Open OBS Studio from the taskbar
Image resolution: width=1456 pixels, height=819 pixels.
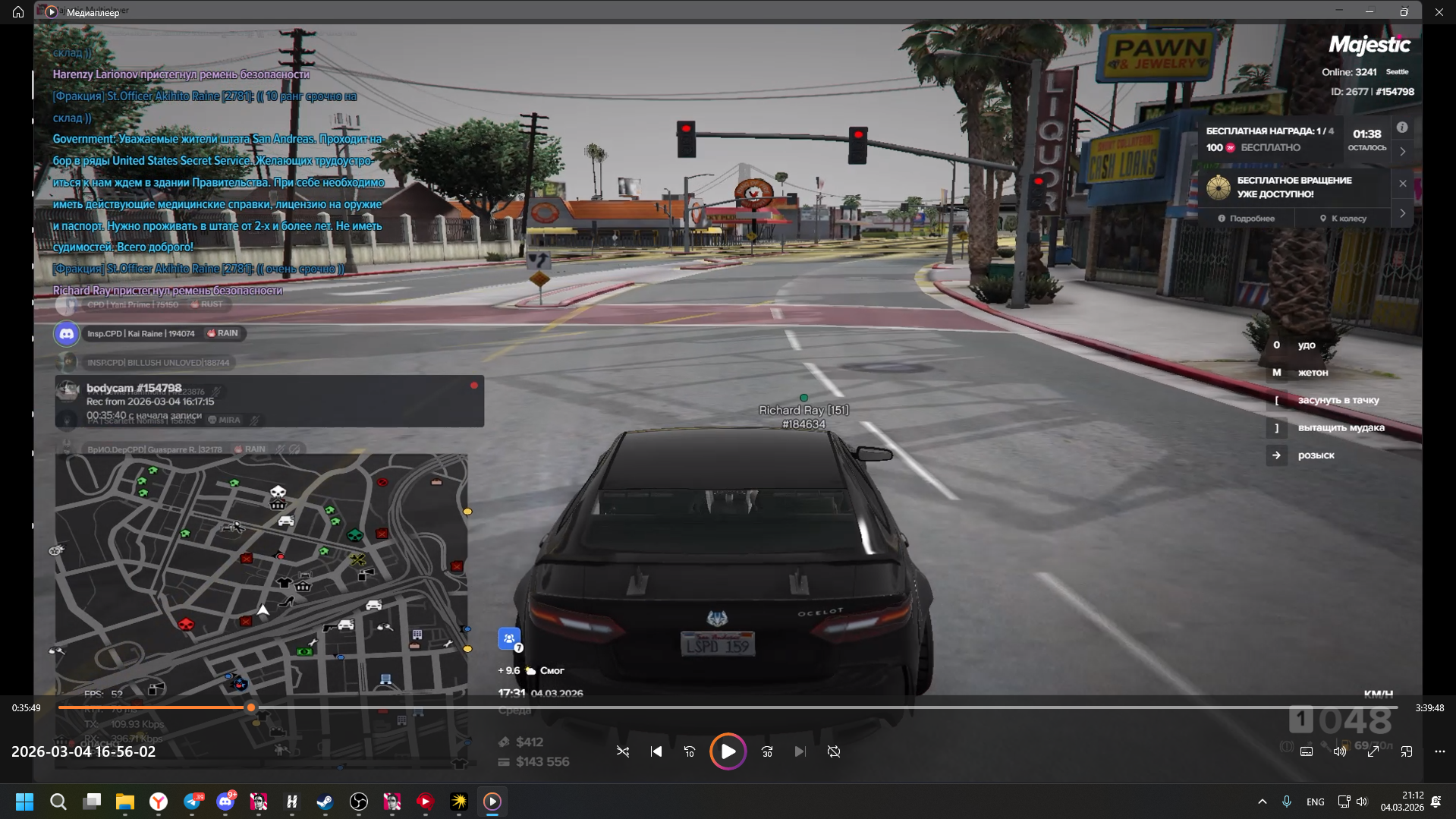click(x=359, y=802)
